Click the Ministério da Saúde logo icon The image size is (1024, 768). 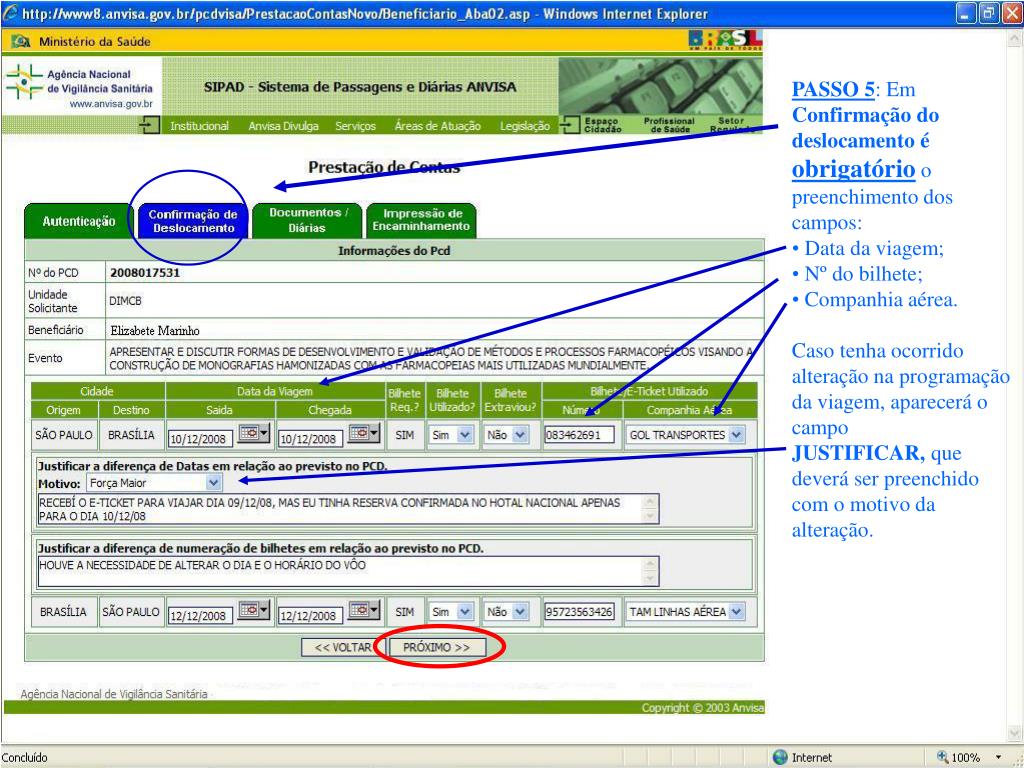pyautogui.click(x=20, y=41)
